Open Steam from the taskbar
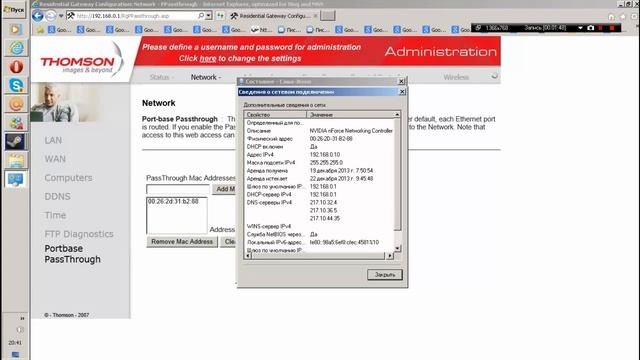 [x=16, y=142]
